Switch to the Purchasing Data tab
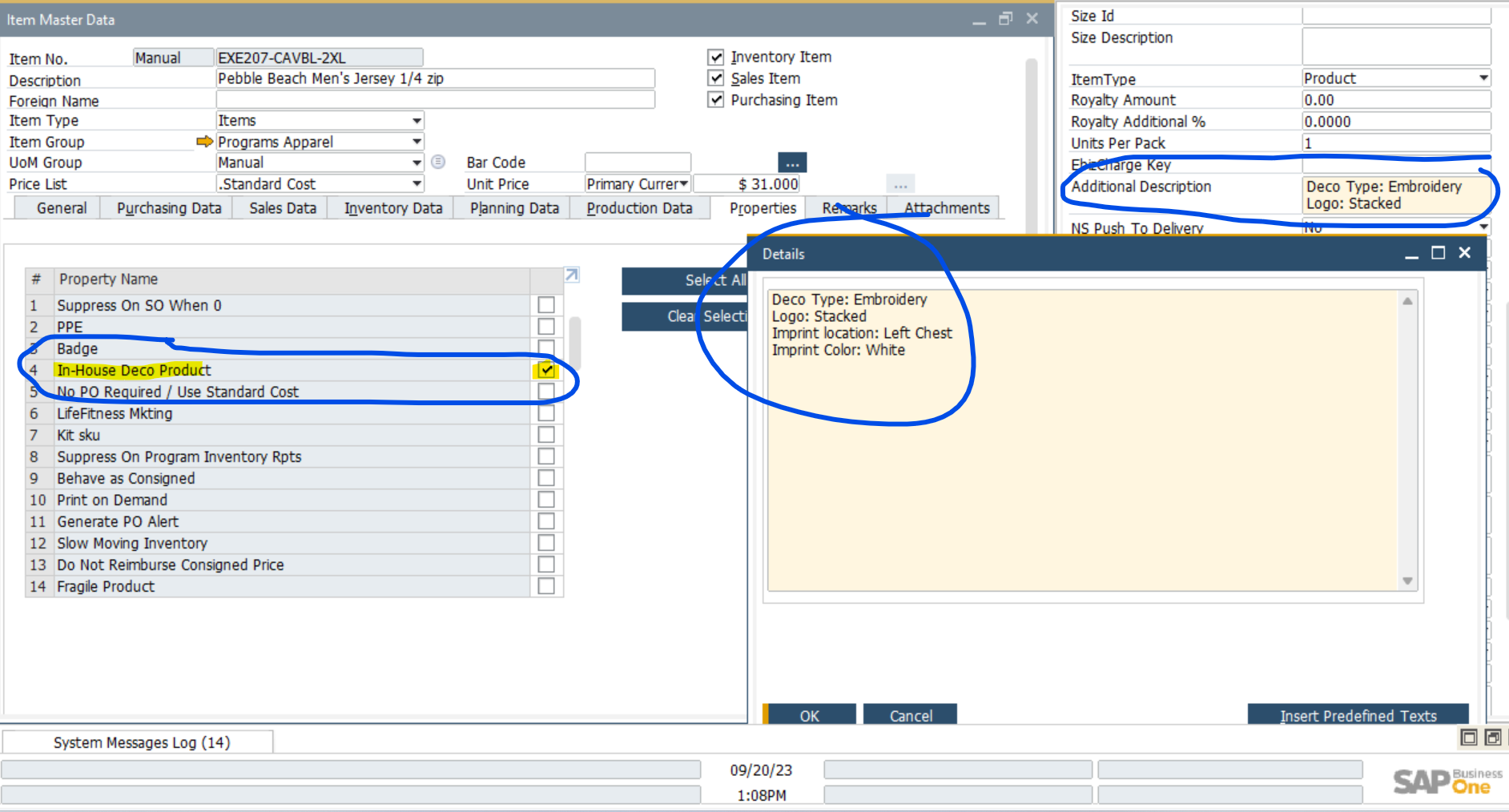1509x812 pixels. [169, 208]
